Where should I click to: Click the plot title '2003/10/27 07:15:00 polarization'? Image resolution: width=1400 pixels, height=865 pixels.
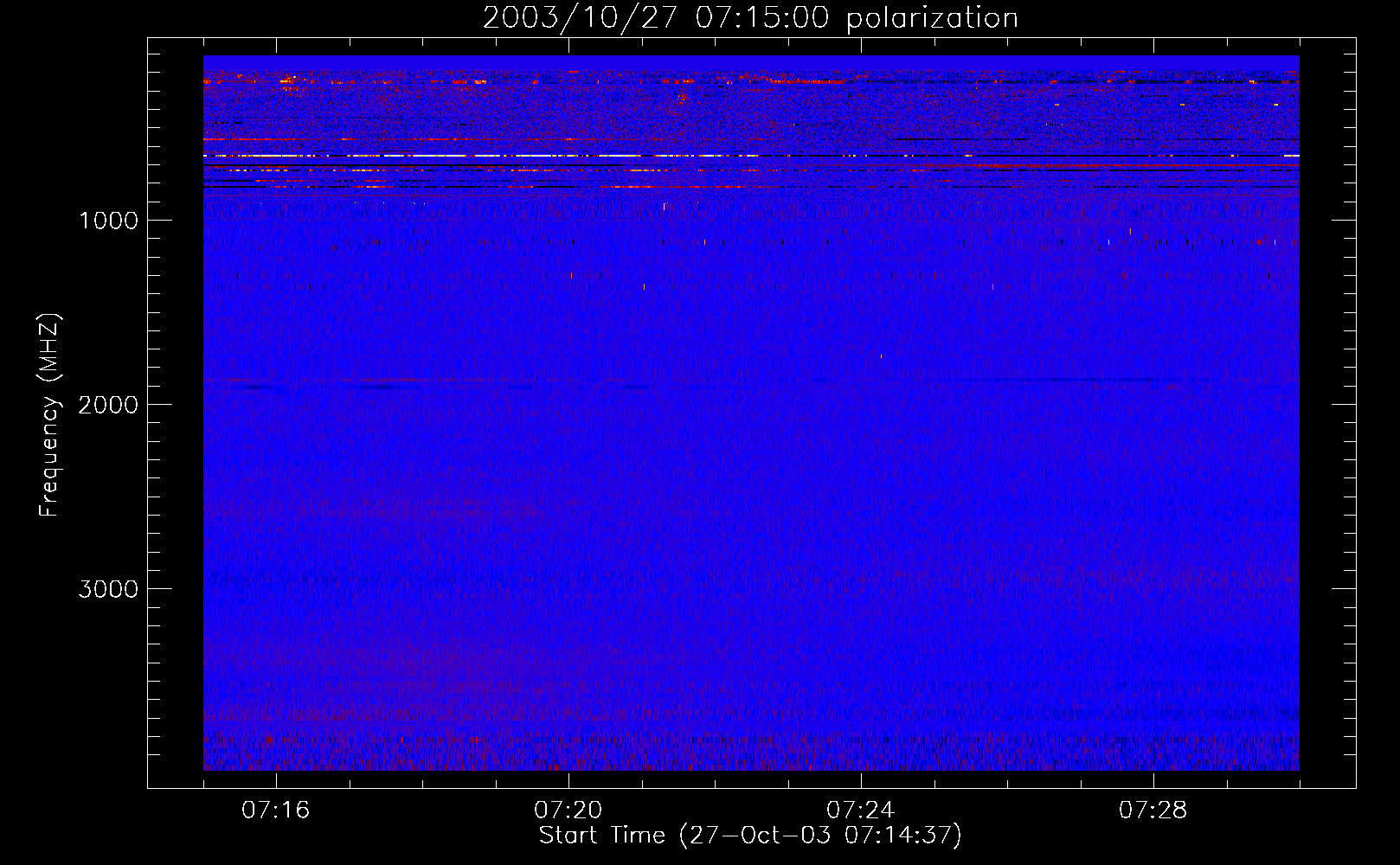point(750,18)
